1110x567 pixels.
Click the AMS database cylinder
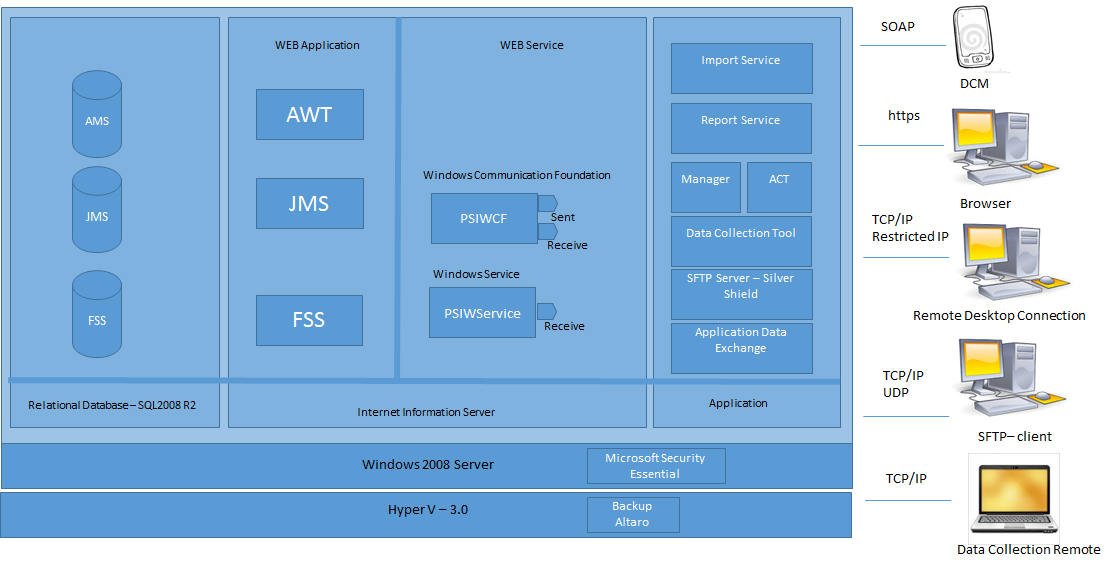pyautogui.click(x=97, y=114)
